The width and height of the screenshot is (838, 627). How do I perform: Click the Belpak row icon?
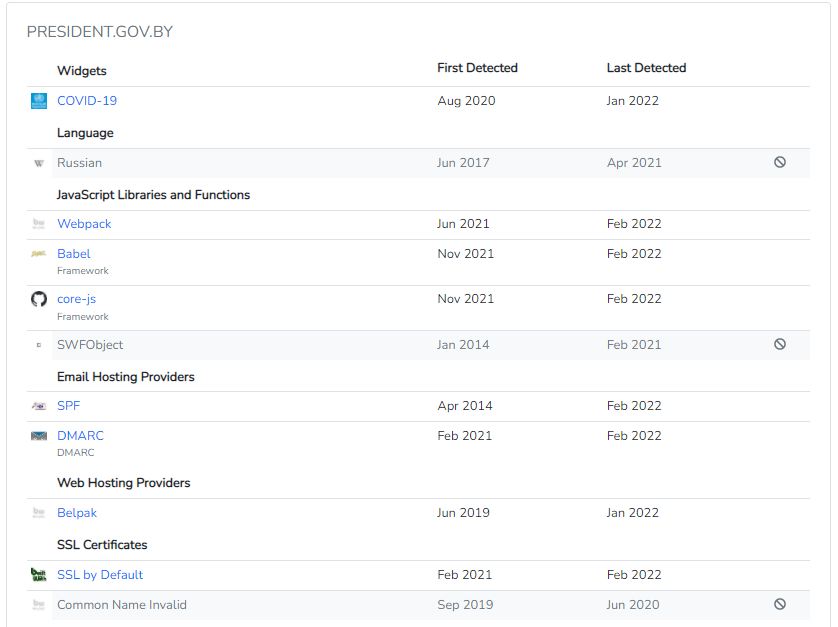pos(39,513)
